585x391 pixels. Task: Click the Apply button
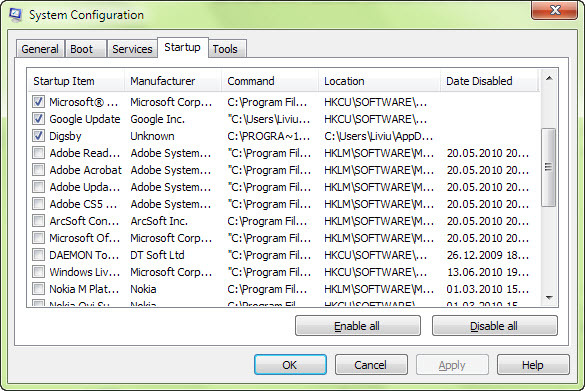[452, 365]
